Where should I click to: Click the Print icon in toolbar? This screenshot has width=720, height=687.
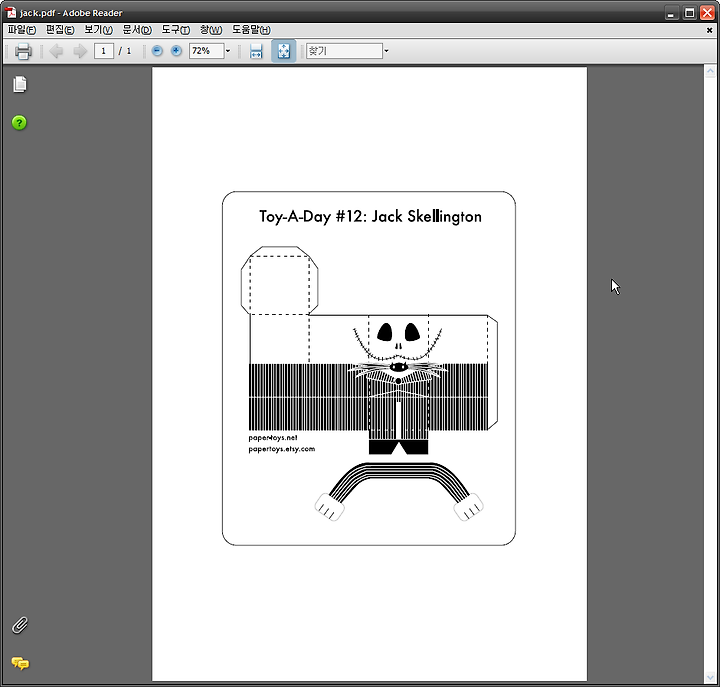[x=23, y=51]
